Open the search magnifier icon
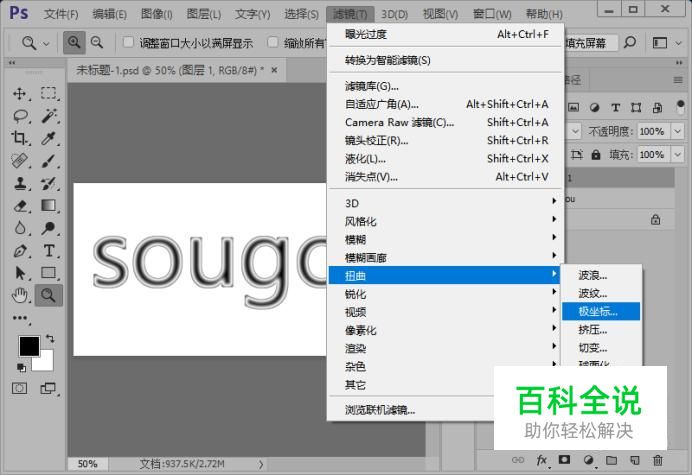The width and height of the screenshot is (692, 475). pyautogui.click(x=630, y=43)
